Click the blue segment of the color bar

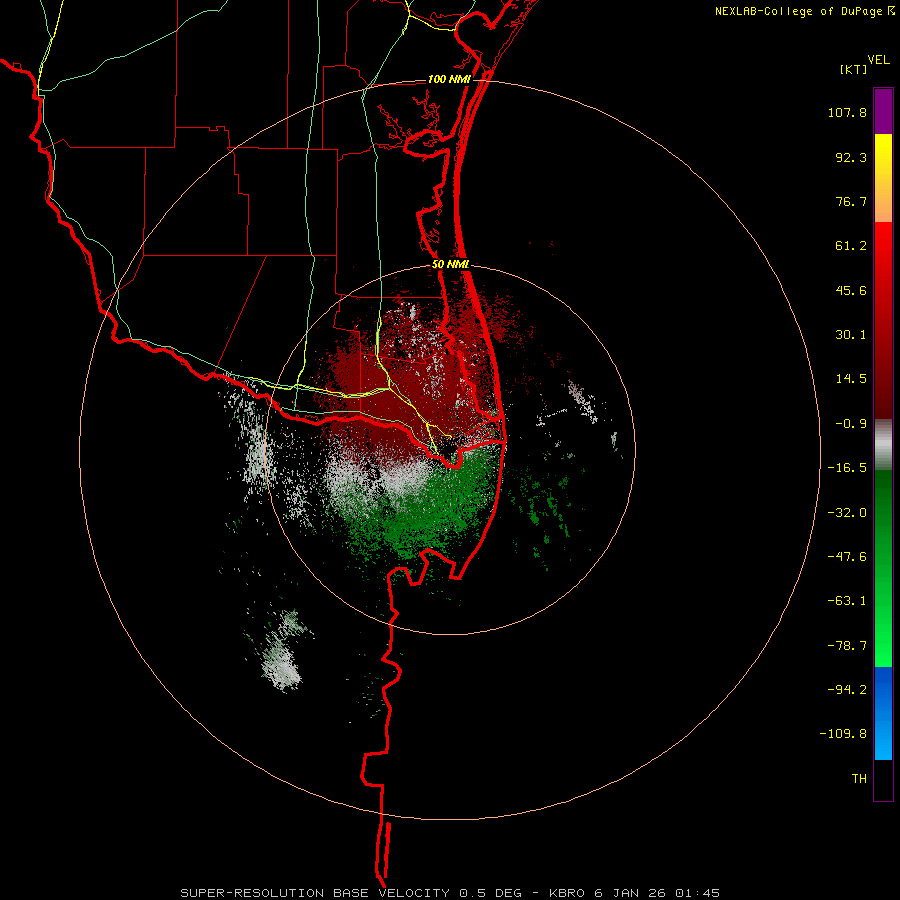pyautogui.click(x=883, y=713)
